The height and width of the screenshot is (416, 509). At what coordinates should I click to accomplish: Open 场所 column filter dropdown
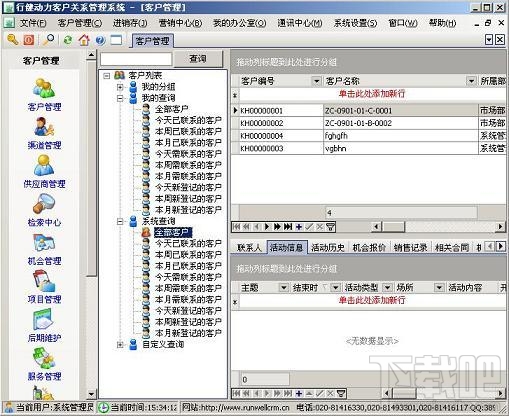click(x=439, y=287)
